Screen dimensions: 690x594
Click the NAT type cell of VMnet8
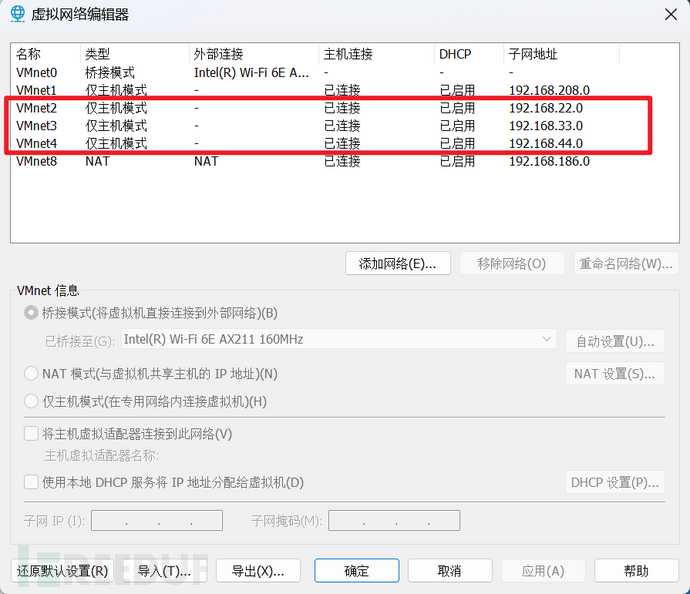pyautogui.click(x=97, y=161)
